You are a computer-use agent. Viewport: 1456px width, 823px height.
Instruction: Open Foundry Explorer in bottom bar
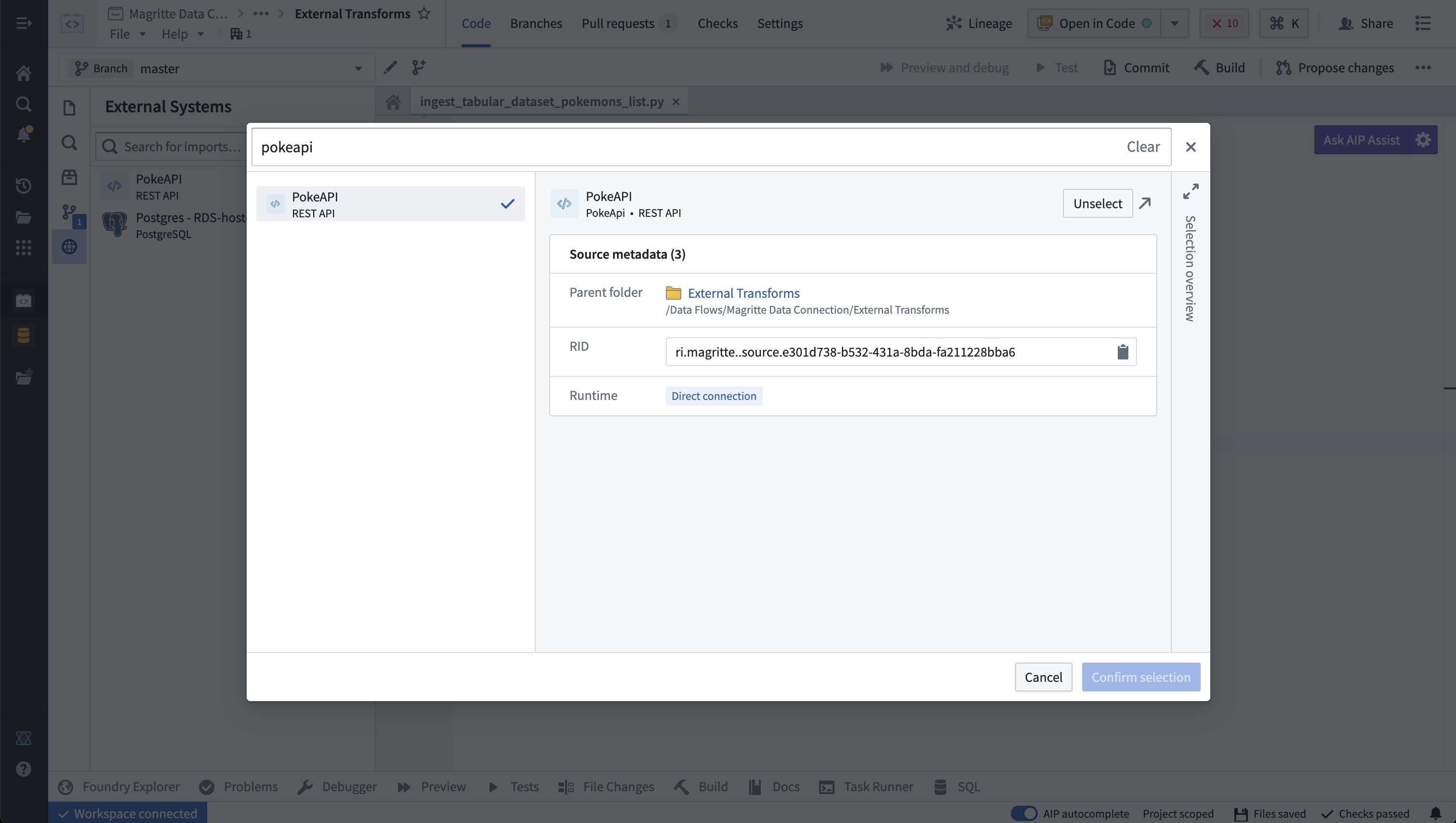coord(119,787)
